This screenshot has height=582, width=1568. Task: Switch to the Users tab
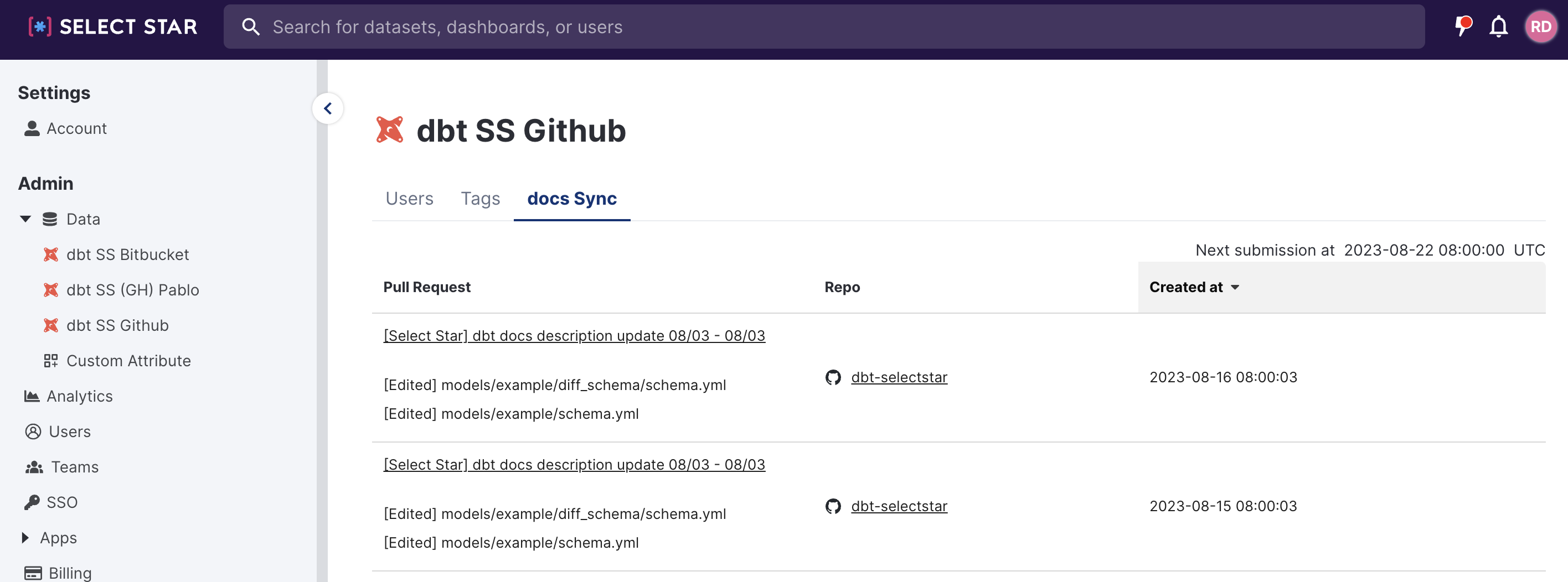[x=409, y=198]
